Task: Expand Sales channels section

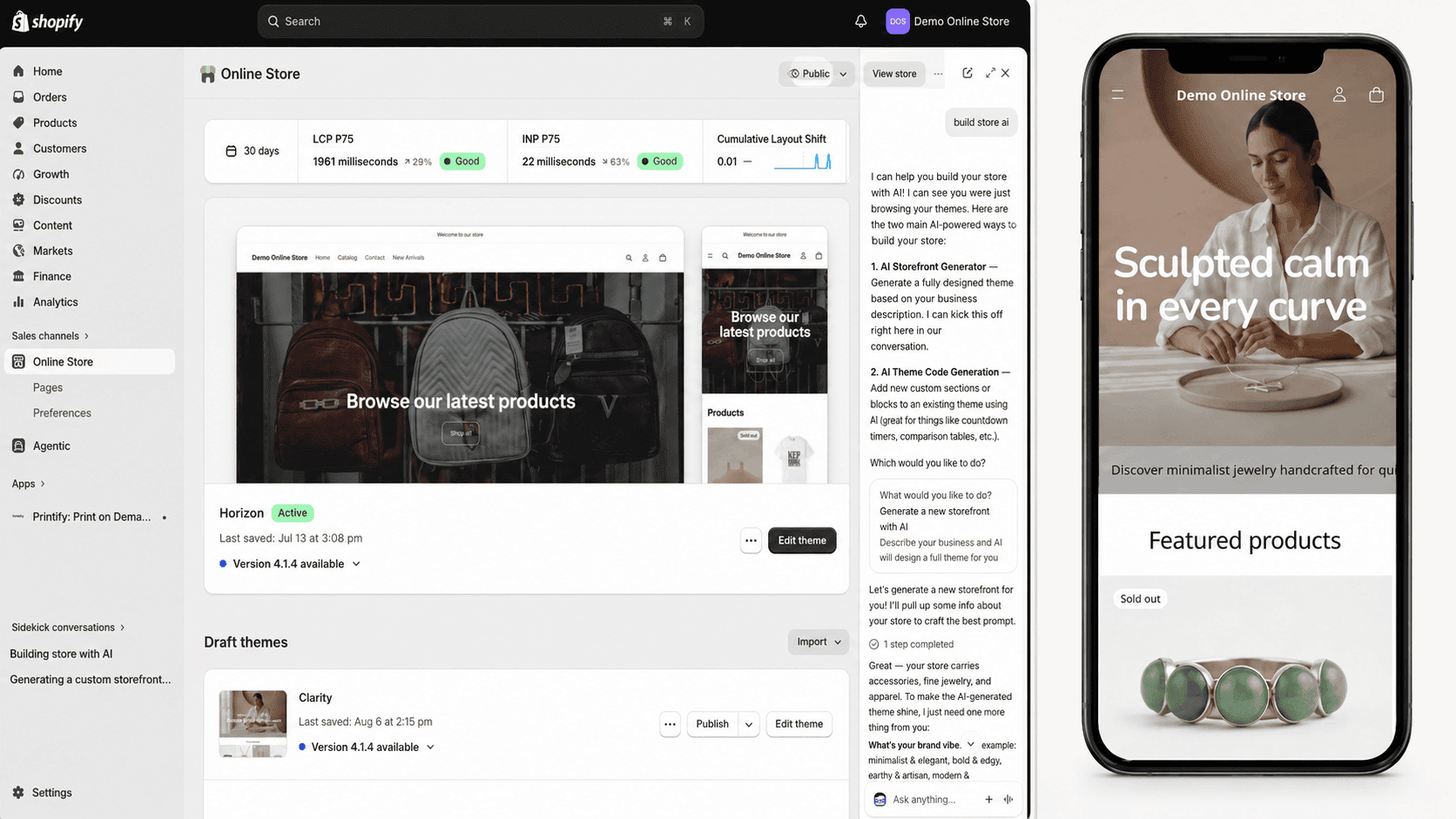Action: pos(51,336)
